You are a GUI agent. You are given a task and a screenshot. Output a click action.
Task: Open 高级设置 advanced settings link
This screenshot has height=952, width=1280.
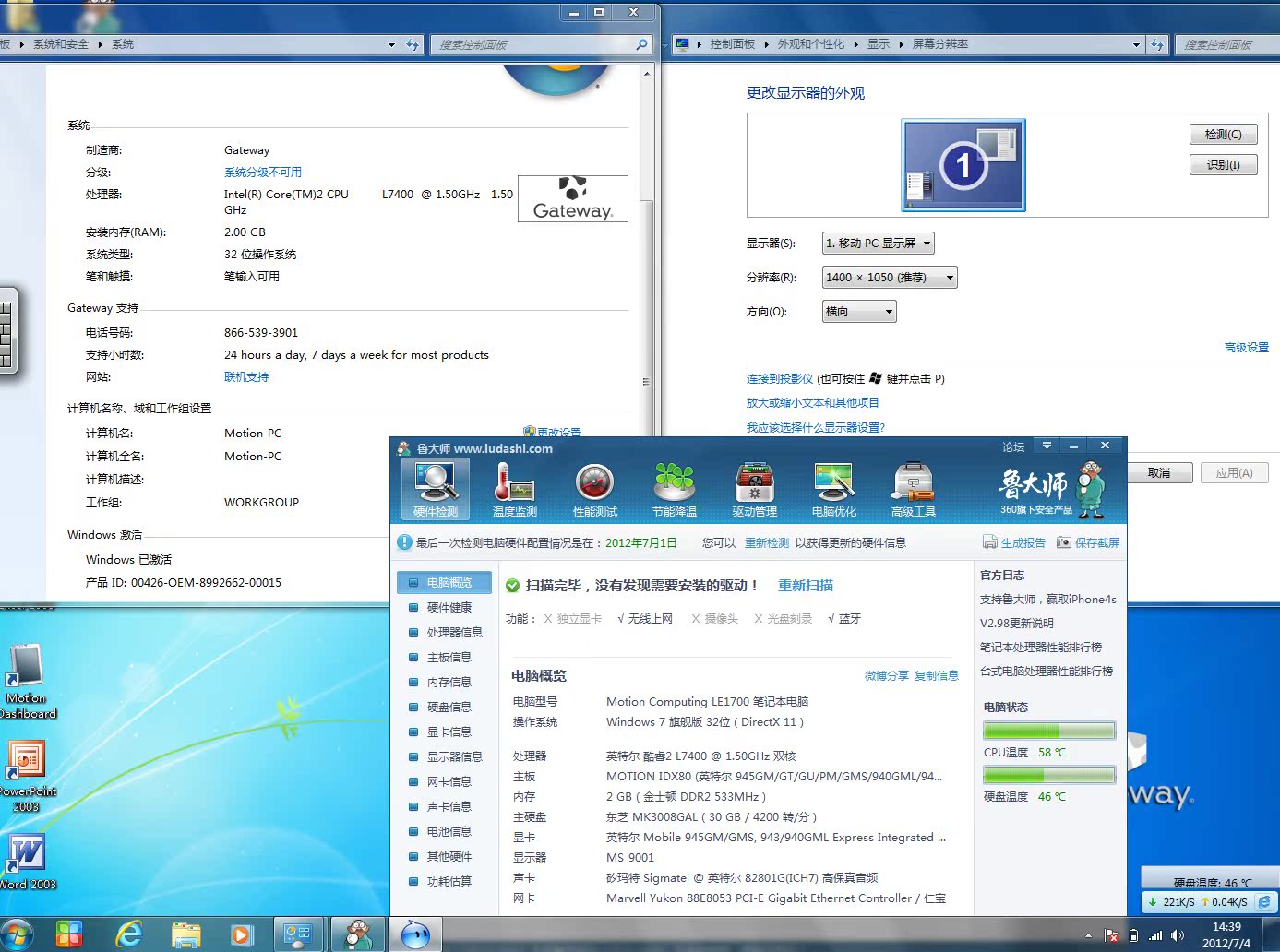click(x=1247, y=347)
